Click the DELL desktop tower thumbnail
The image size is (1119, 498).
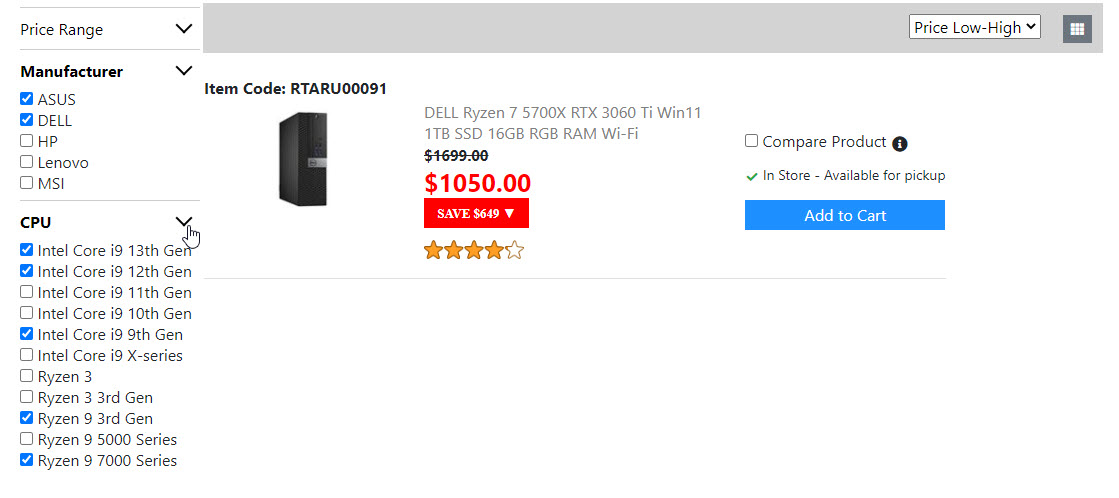pyautogui.click(x=302, y=159)
